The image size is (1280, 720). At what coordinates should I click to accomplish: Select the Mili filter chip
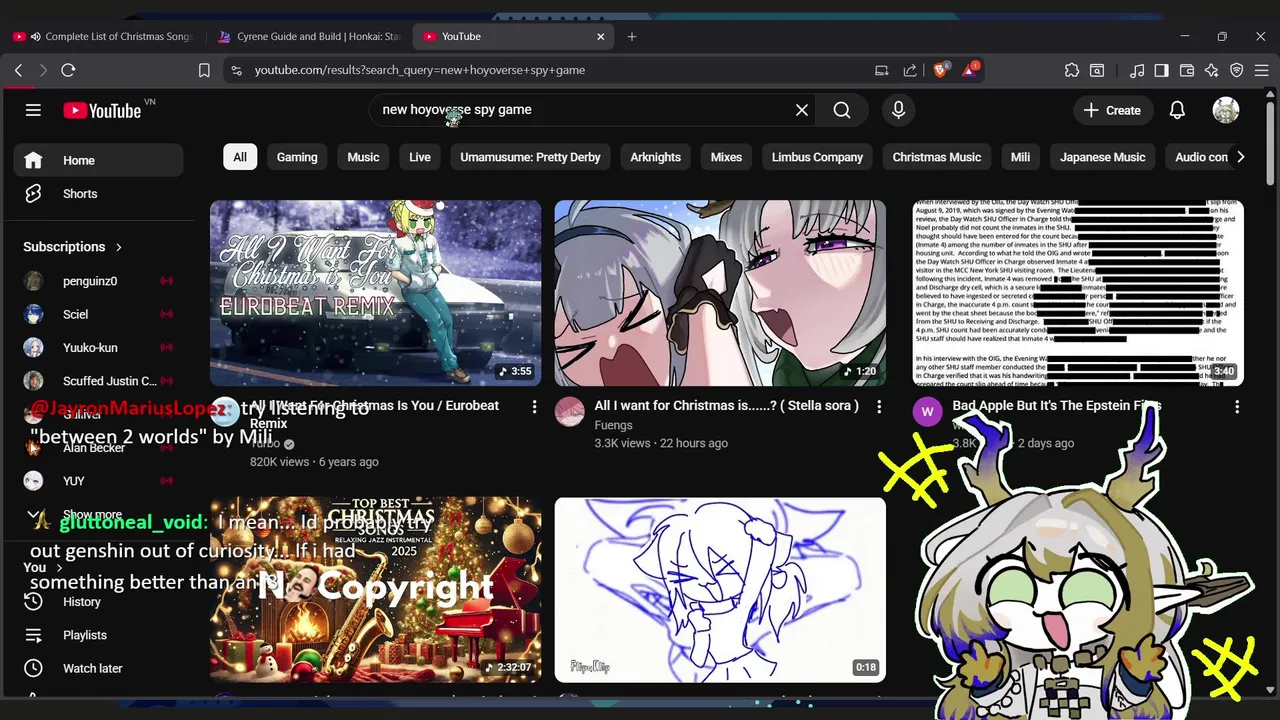(1020, 157)
